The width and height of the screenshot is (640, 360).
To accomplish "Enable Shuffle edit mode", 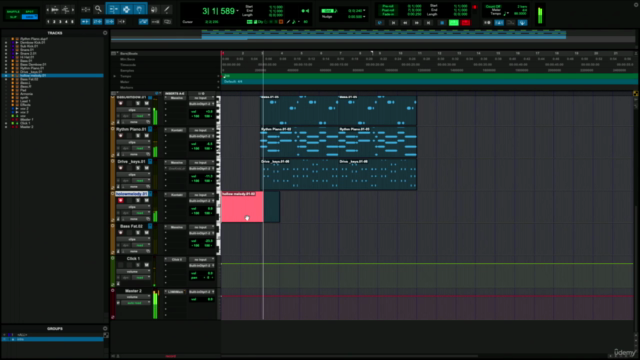I will point(13,12).
